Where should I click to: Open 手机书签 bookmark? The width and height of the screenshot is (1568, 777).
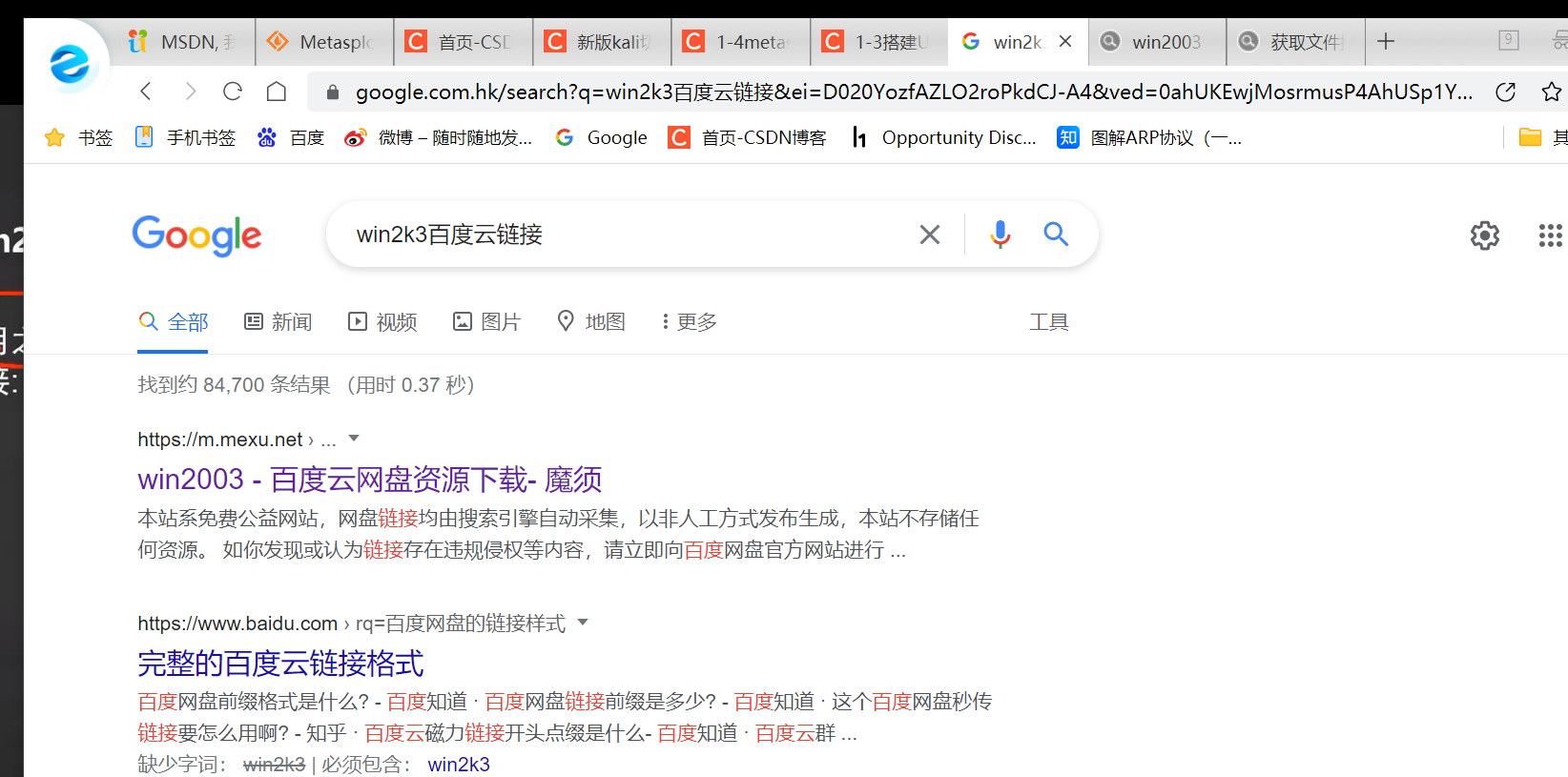[x=185, y=138]
